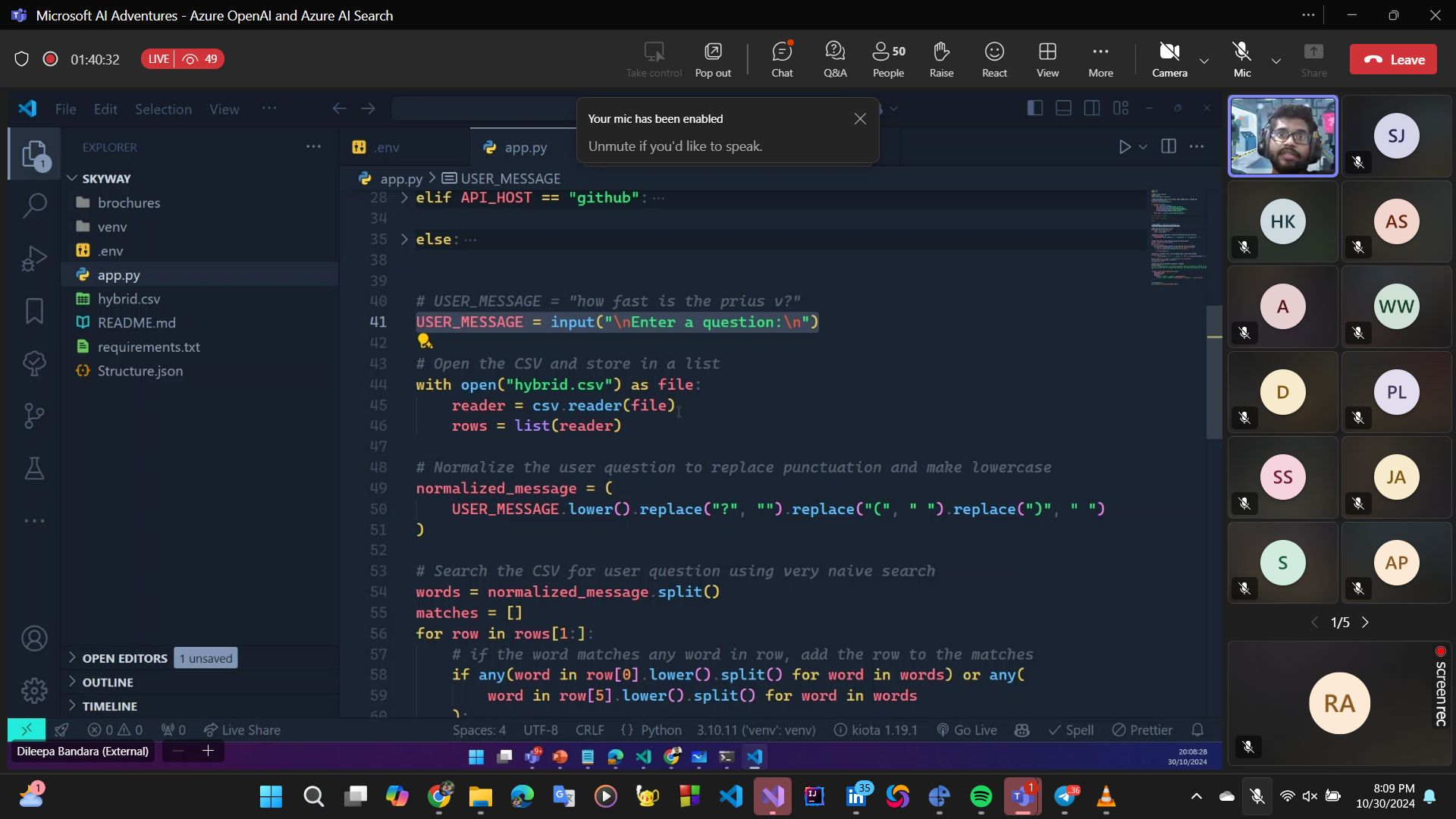This screenshot has width=1456, height=819.
Task: Unfold the elif API_HOST code block
Action: tap(404, 198)
